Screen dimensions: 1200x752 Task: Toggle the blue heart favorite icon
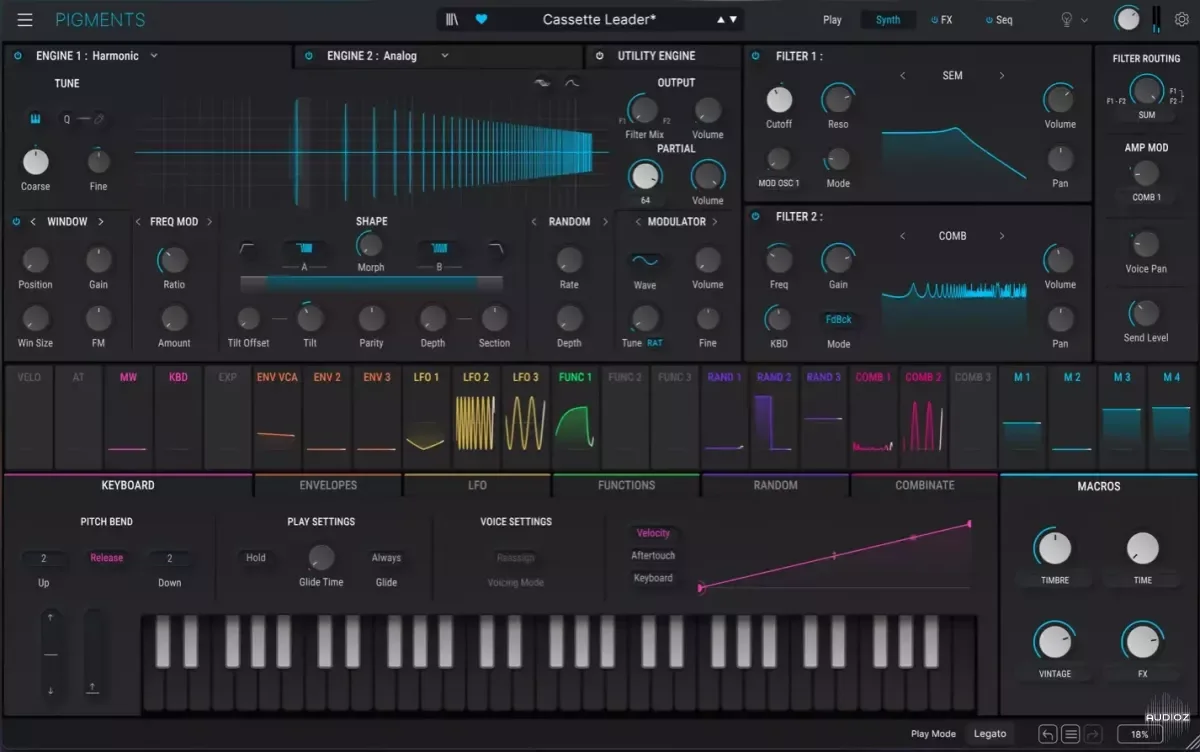point(481,19)
